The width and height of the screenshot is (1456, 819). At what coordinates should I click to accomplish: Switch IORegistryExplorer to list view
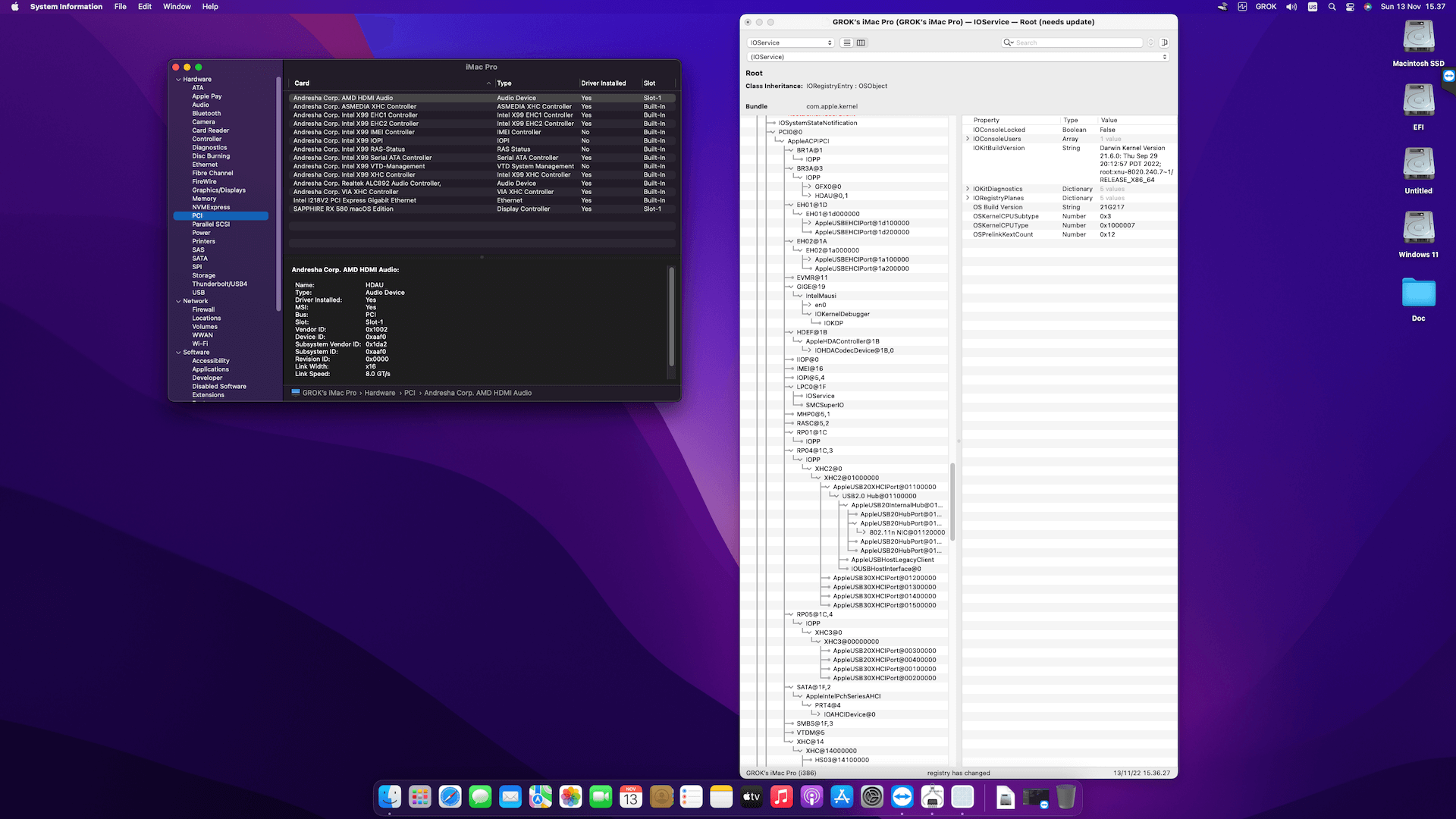pyautogui.click(x=846, y=42)
